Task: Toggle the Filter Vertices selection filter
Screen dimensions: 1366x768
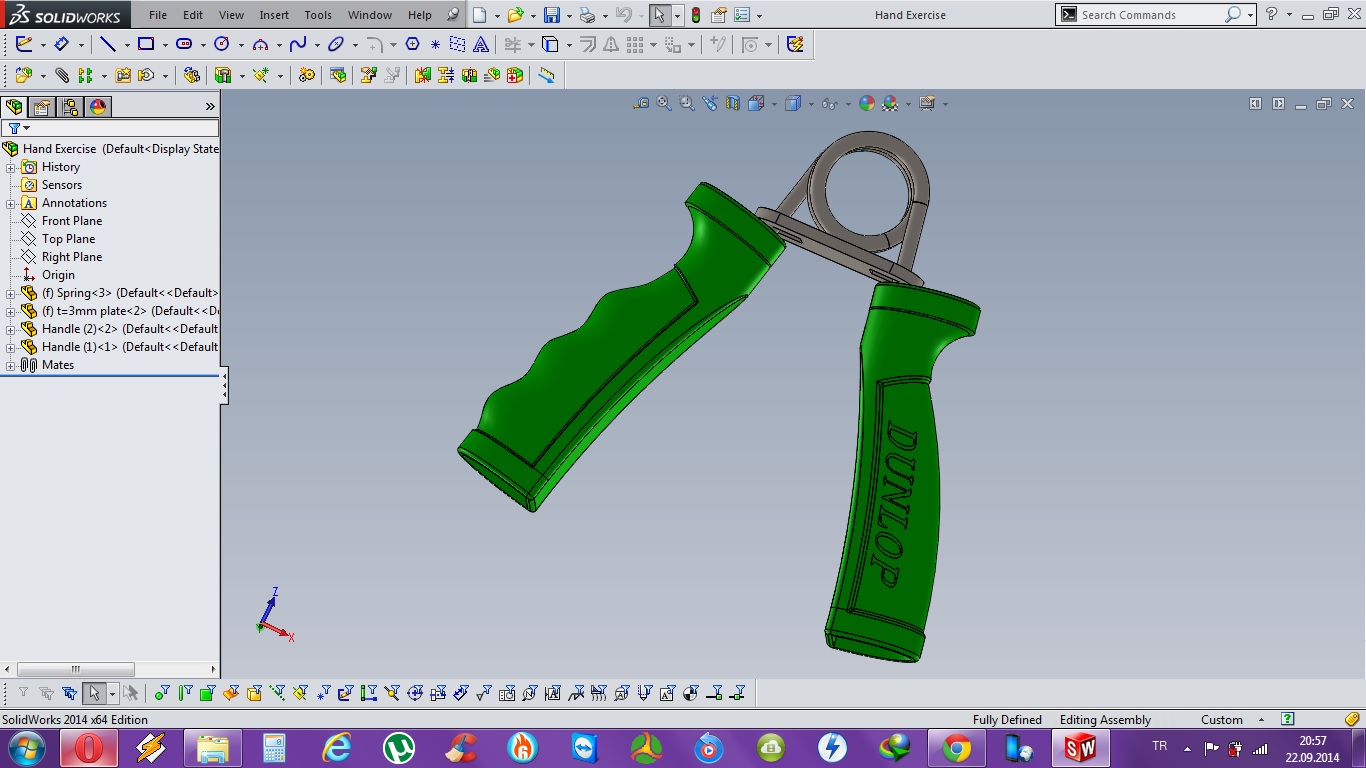Action: 162,692
